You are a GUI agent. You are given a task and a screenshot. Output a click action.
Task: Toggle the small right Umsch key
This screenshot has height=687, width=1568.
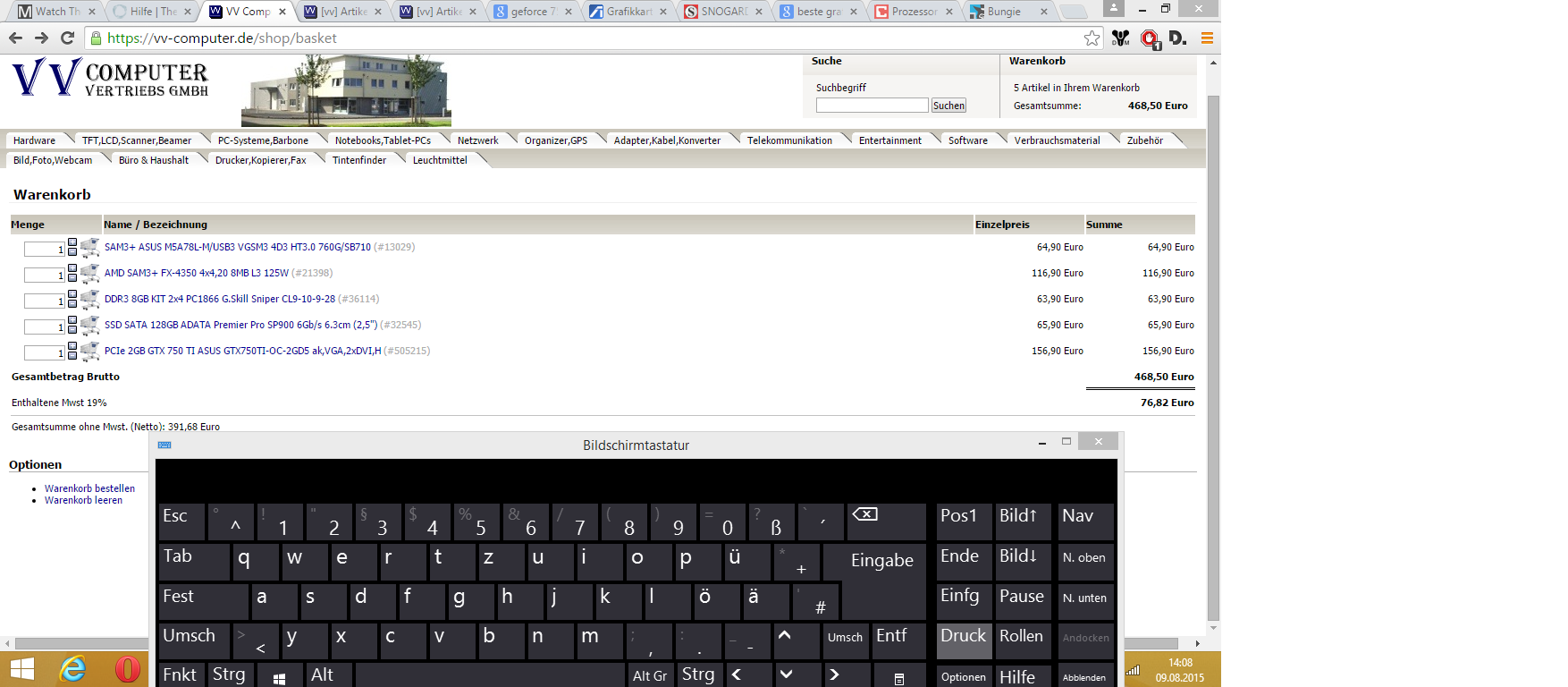(x=846, y=640)
